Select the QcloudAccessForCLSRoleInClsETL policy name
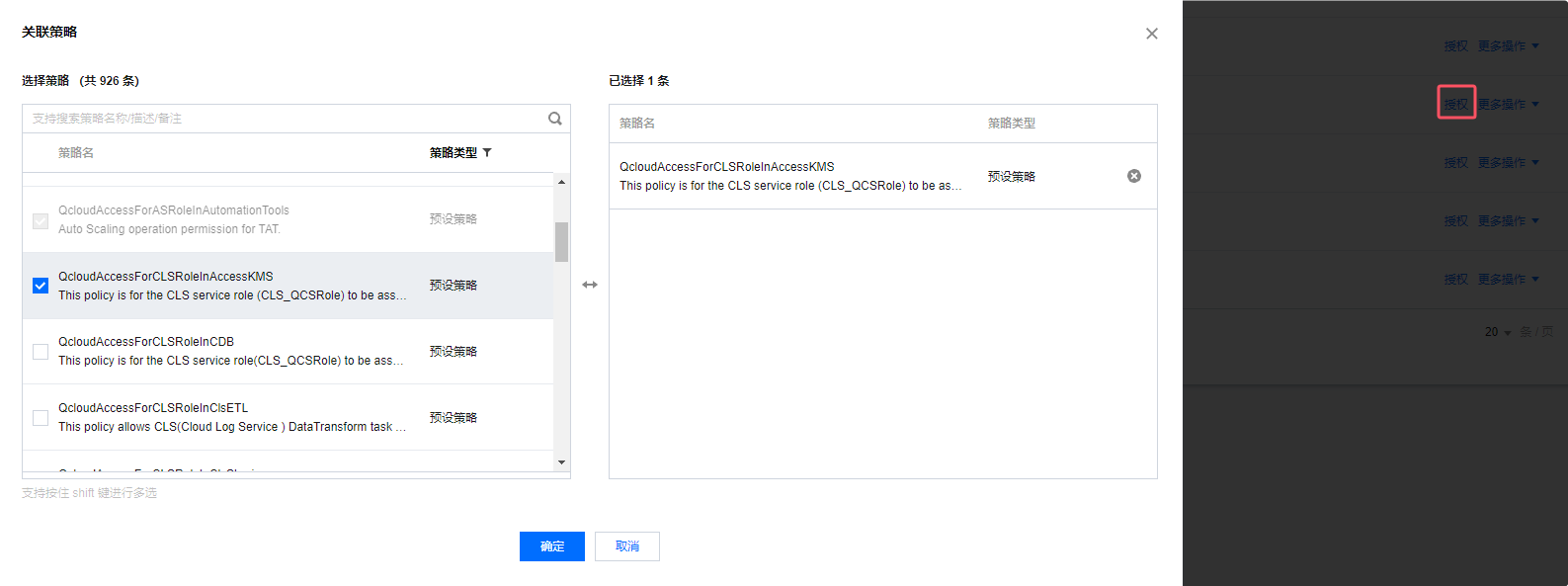 pyautogui.click(x=153, y=408)
